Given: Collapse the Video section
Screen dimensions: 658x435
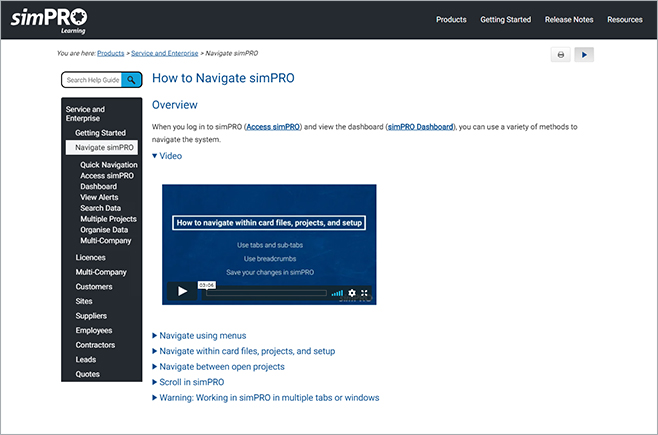Looking at the screenshot, I should pos(167,156).
